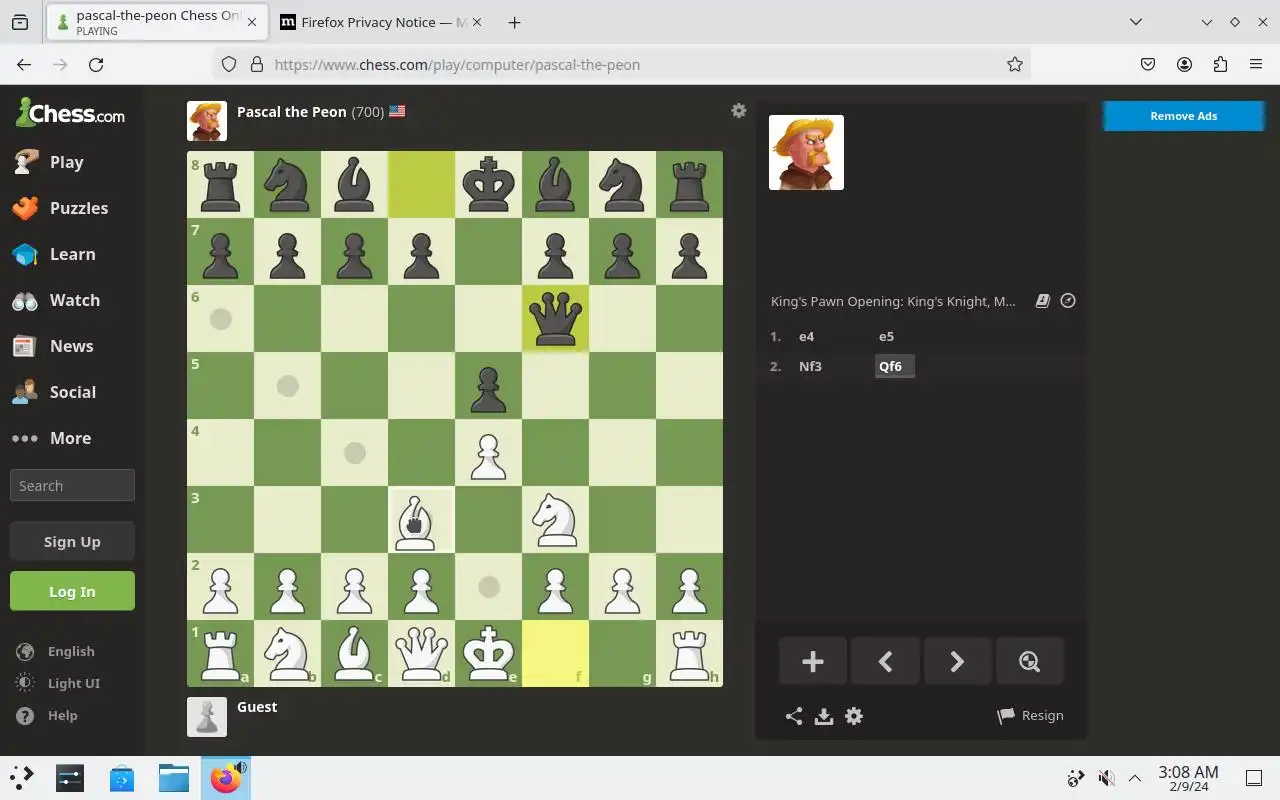Open the tracking protection shield icon
This screenshot has width=1280, height=800.
point(229,64)
